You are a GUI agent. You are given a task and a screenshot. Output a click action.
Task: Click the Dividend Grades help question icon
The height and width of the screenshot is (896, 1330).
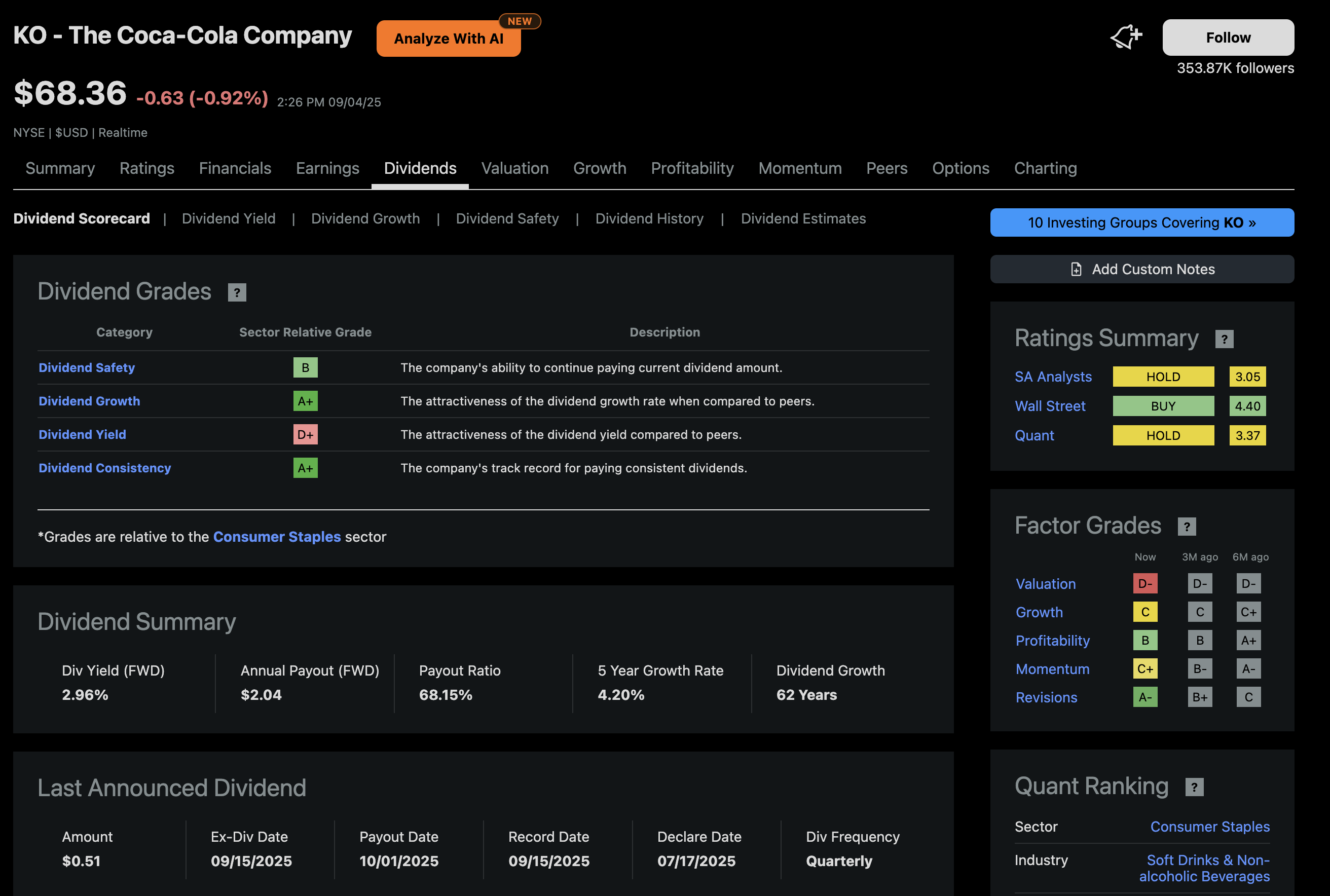[x=237, y=292]
